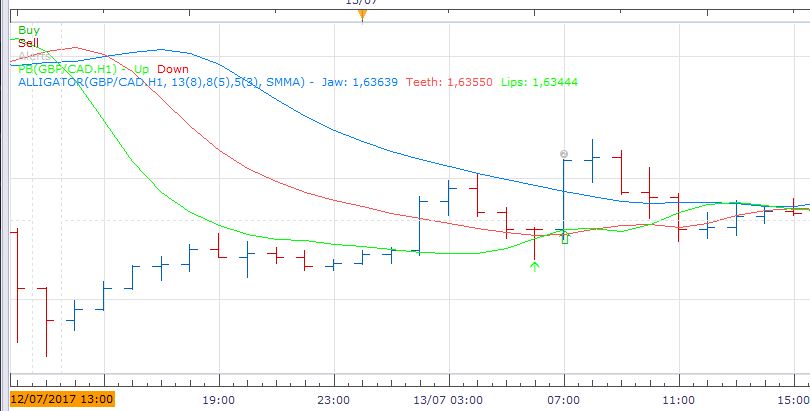Click the green up arrow buy signal
The width and height of the screenshot is (810, 411).
(535, 266)
